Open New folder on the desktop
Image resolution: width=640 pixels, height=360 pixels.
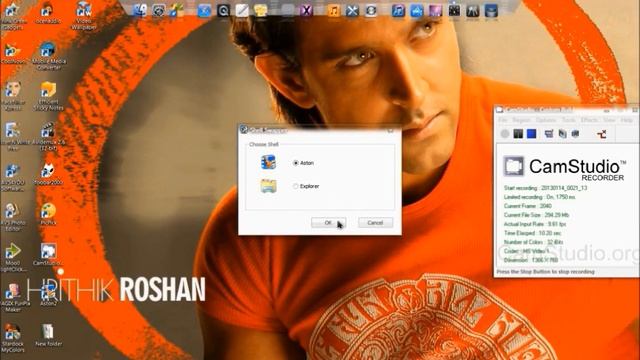[48, 336]
